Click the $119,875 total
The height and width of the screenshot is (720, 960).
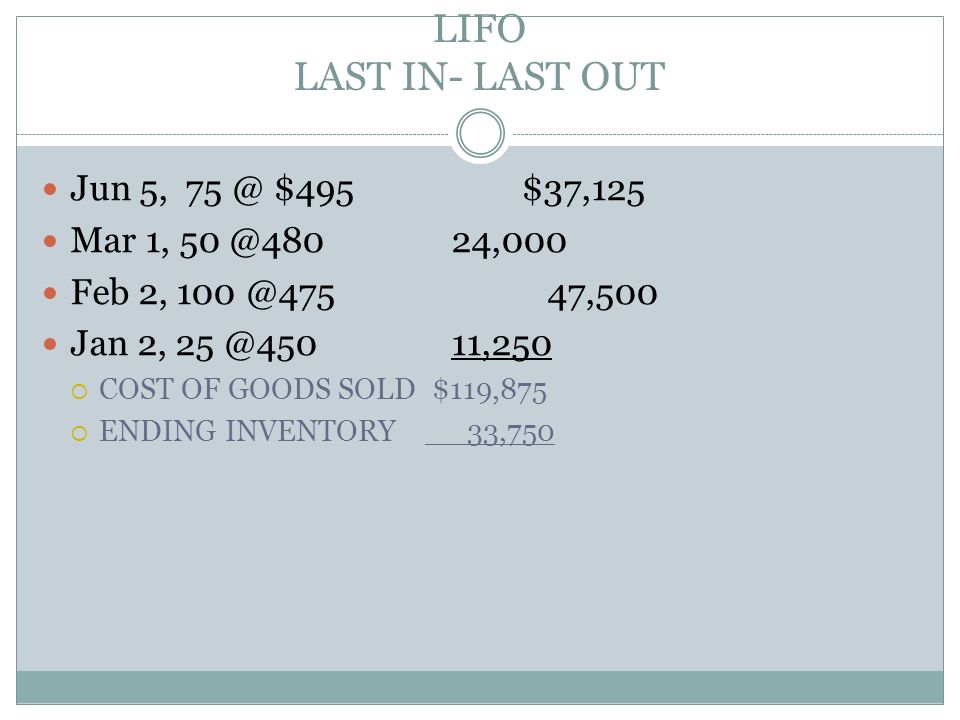[x=490, y=391]
